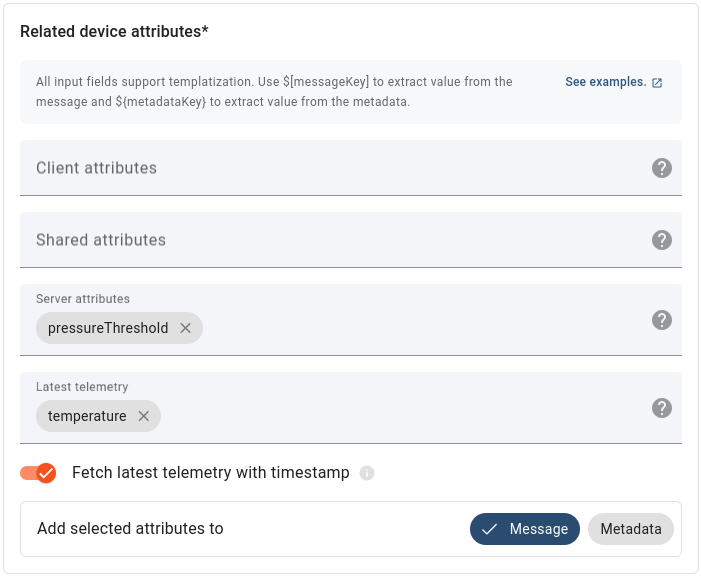Click Server attributes field empty area
The width and height of the screenshot is (701, 576).
point(420,328)
